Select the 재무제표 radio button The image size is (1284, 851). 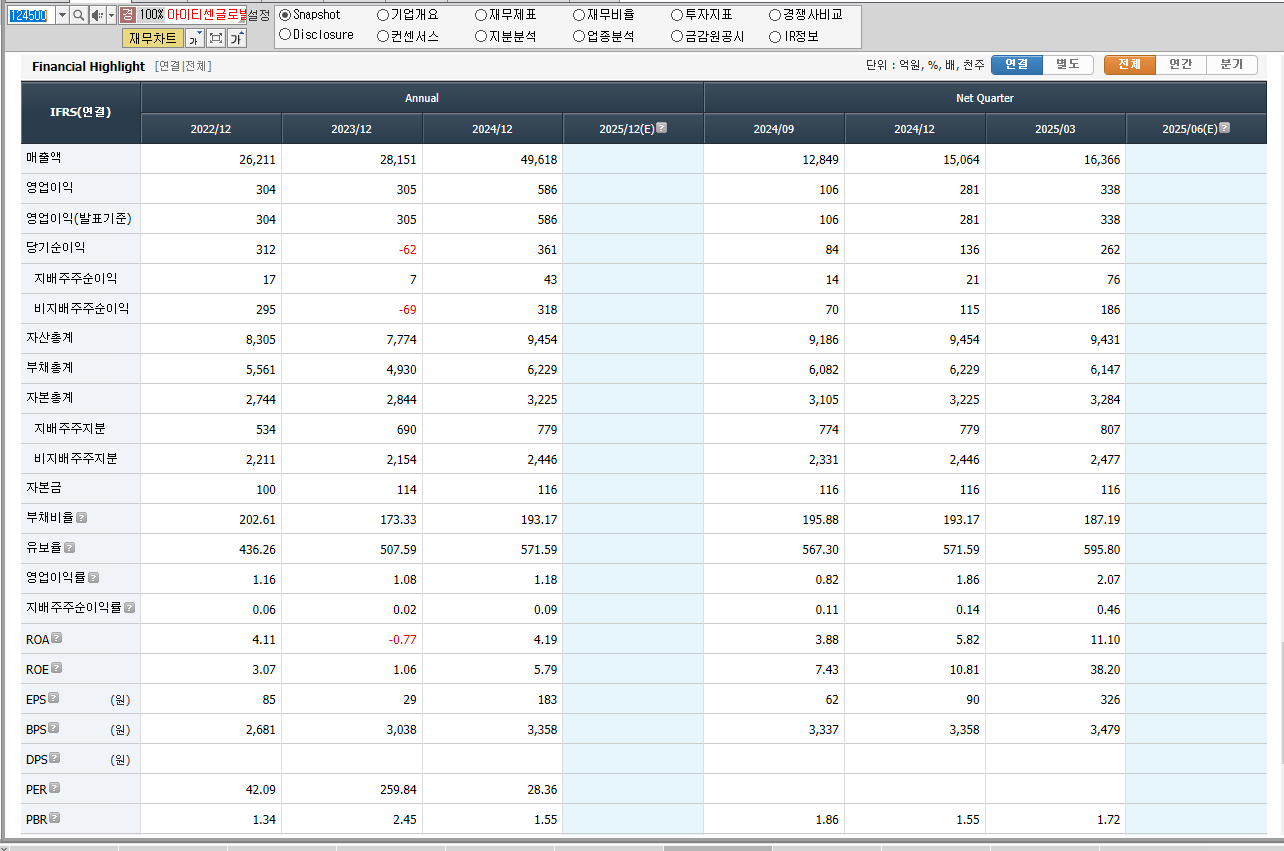point(481,15)
